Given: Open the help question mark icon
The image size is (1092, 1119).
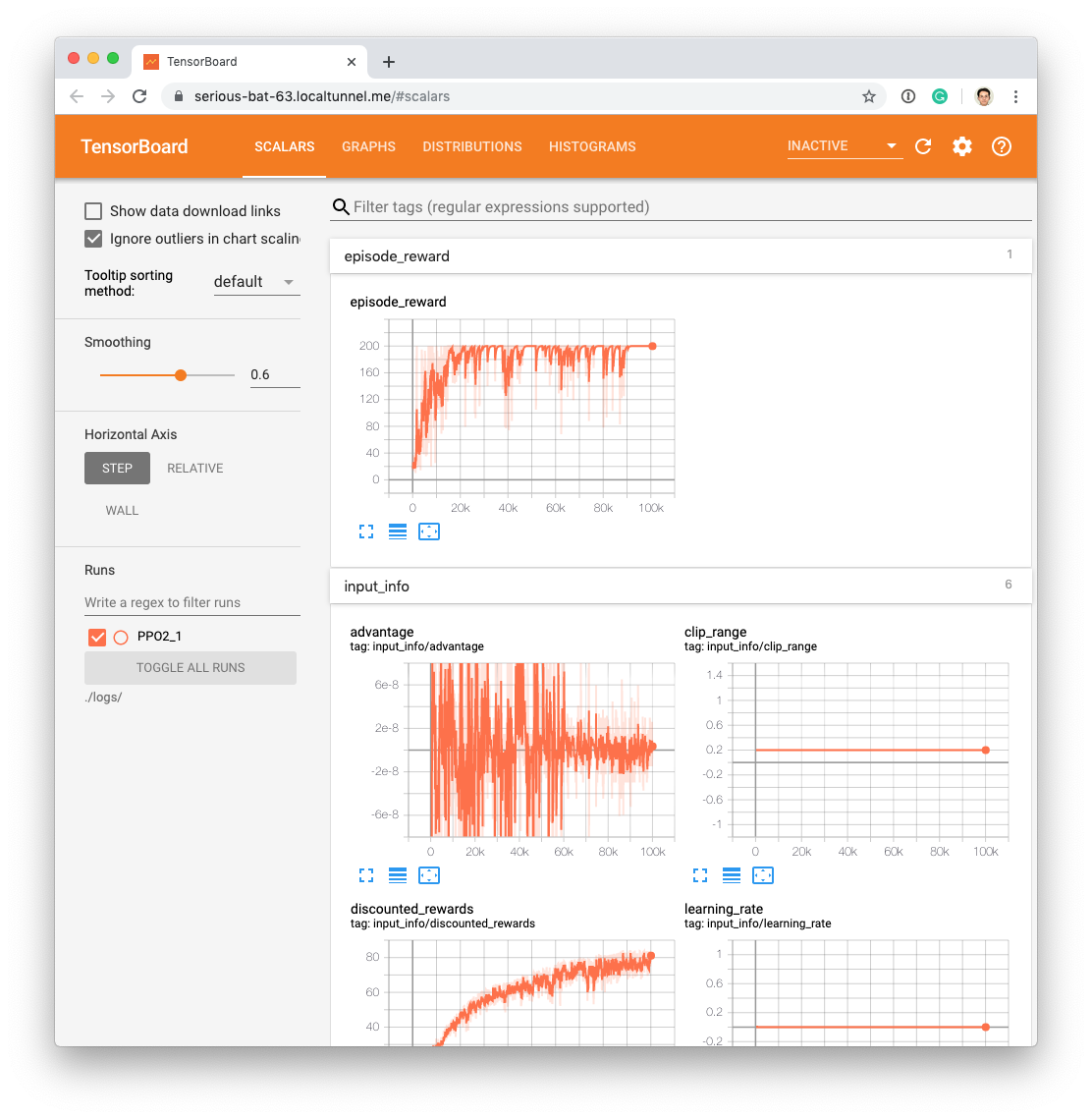Looking at the screenshot, I should point(1001,146).
